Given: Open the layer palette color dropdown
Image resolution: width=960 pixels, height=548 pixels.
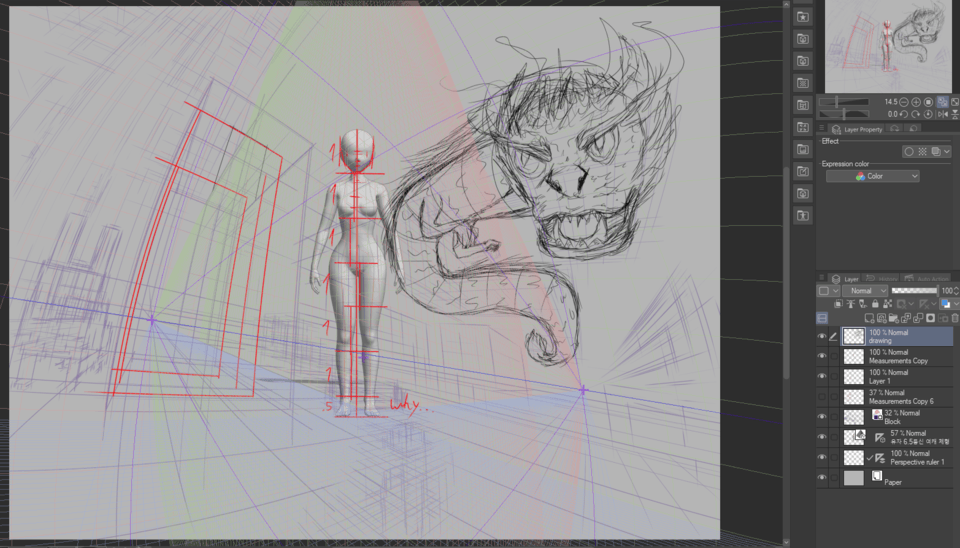Looking at the screenshot, I should [x=828, y=291].
